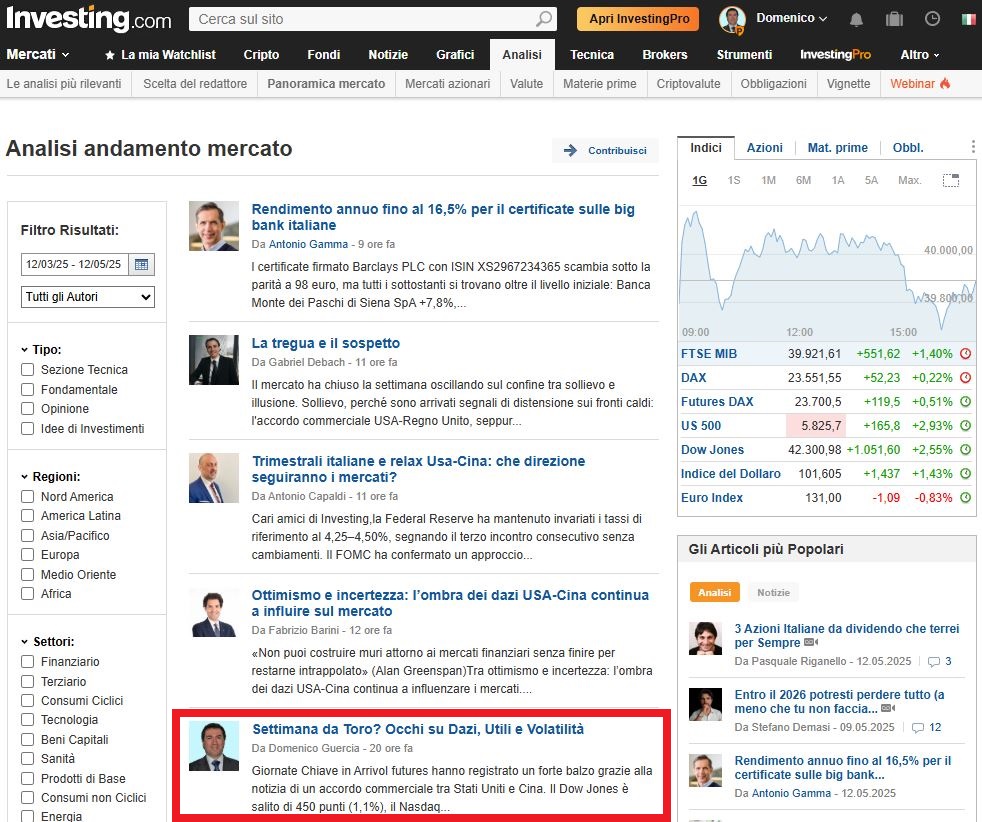982x822 pixels.
Task: Open the market widget three-dot menu
Action: (x=973, y=147)
